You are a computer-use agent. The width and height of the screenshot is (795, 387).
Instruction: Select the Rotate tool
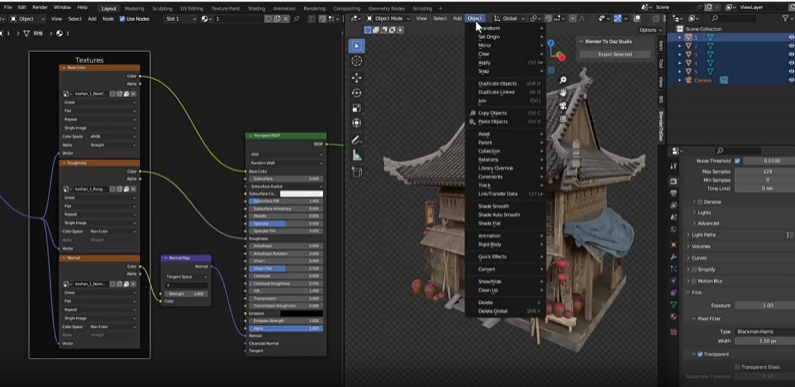click(x=356, y=93)
